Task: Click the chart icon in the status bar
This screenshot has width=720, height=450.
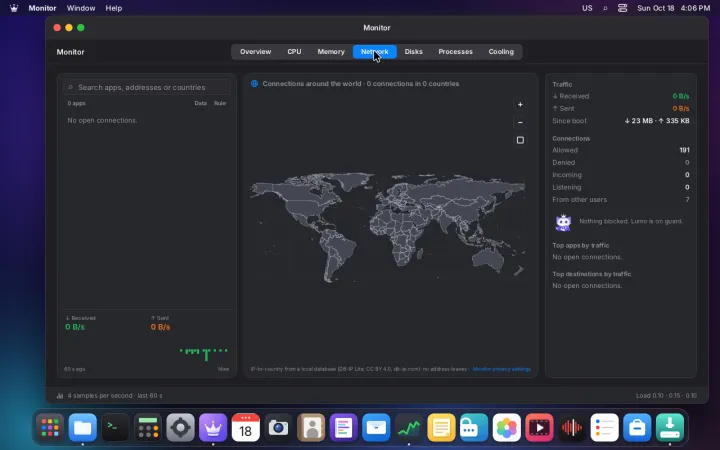Action: (60, 395)
